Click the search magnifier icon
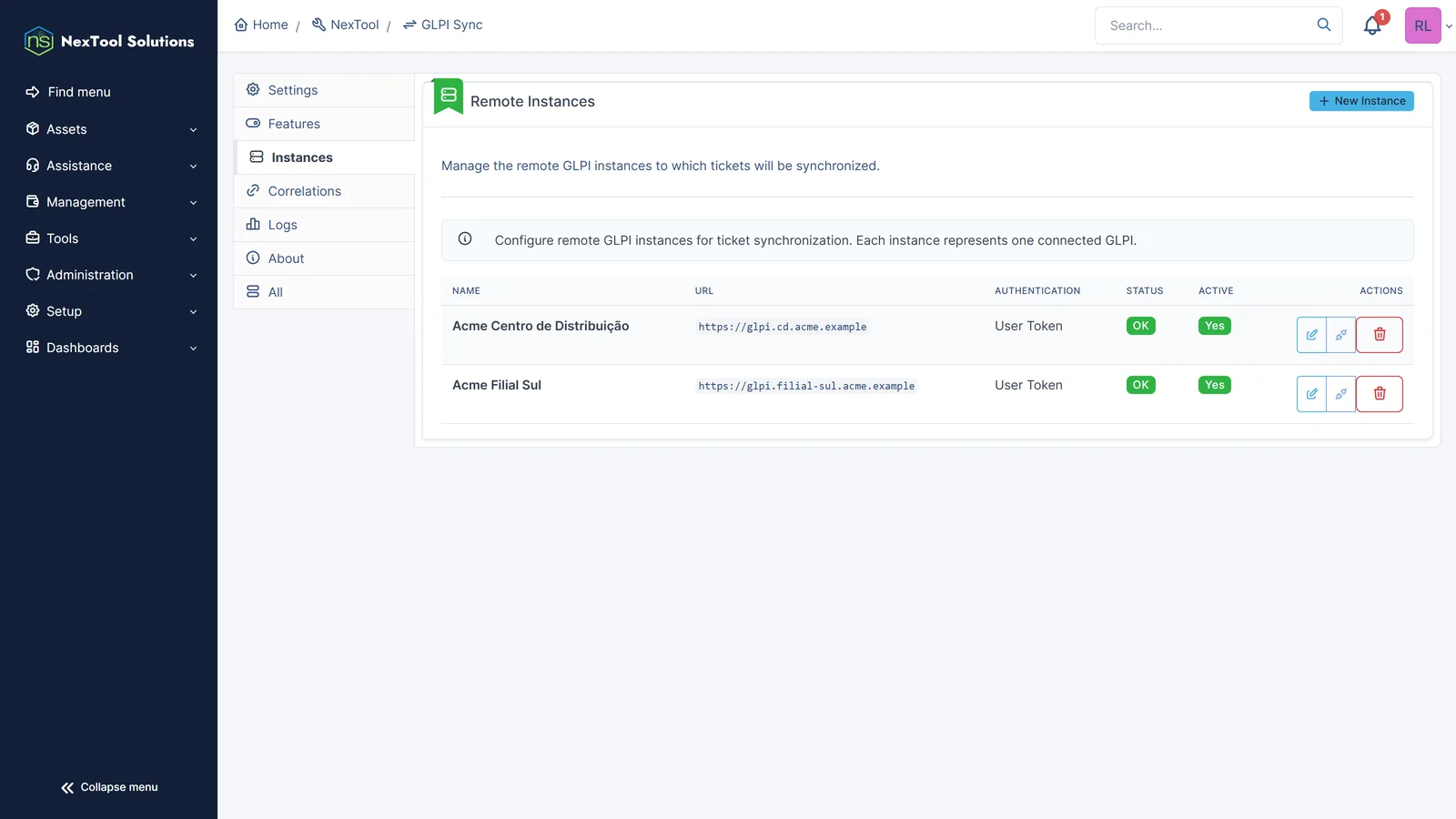This screenshot has height=819, width=1456. coord(1324,25)
